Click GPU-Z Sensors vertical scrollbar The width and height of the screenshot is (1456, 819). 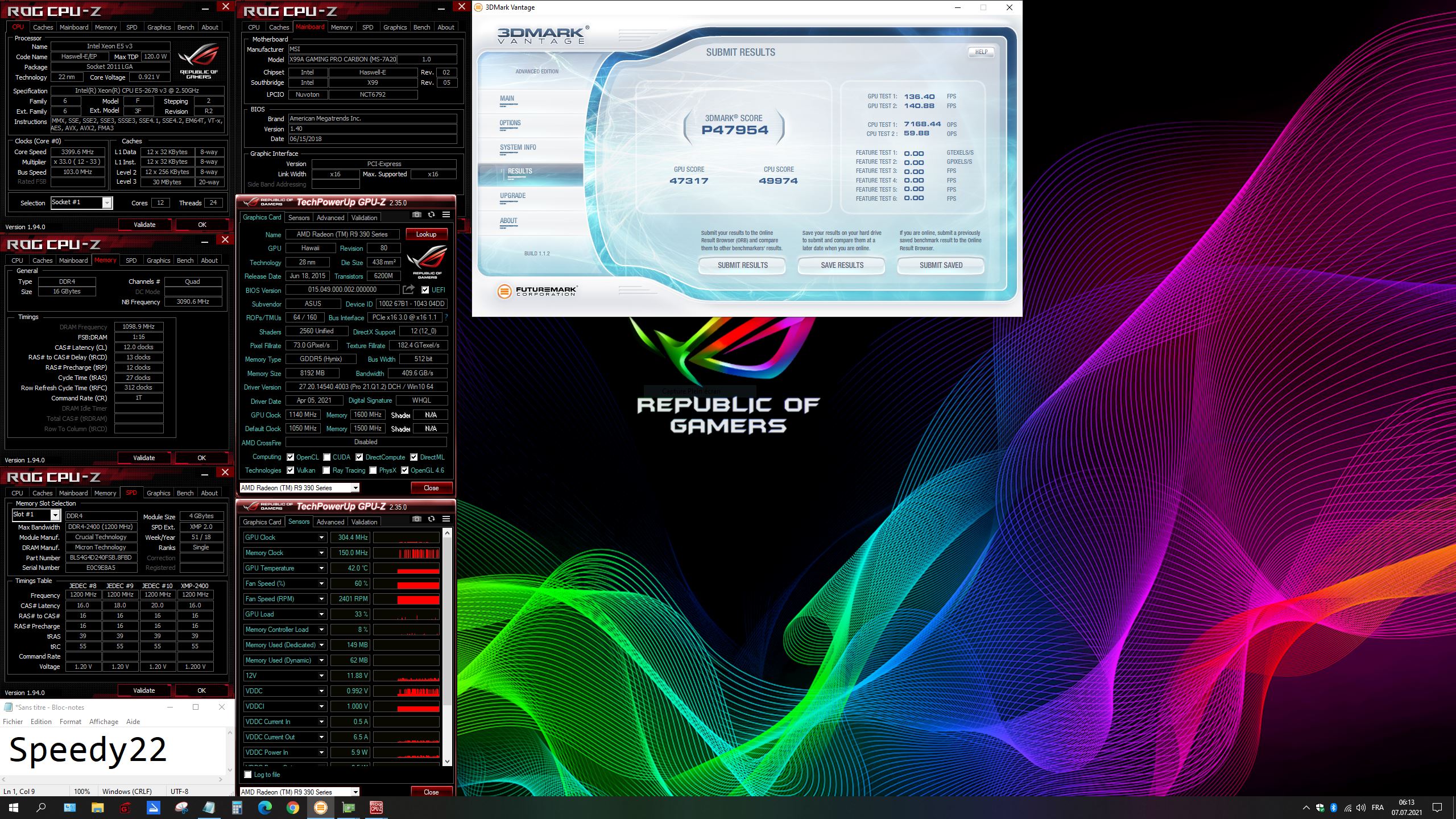click(x=447, y=647)
